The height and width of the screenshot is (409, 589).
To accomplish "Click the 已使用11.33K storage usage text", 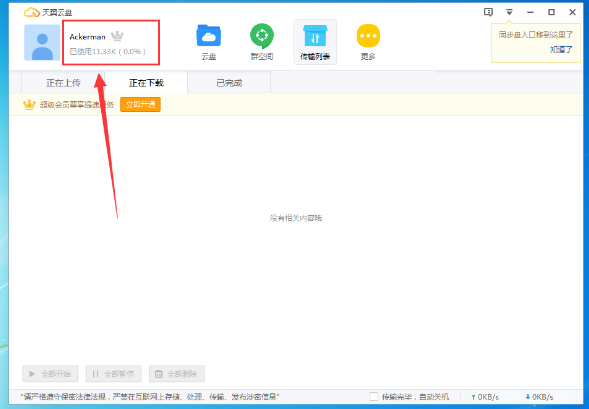I will (x=108, y=51).
